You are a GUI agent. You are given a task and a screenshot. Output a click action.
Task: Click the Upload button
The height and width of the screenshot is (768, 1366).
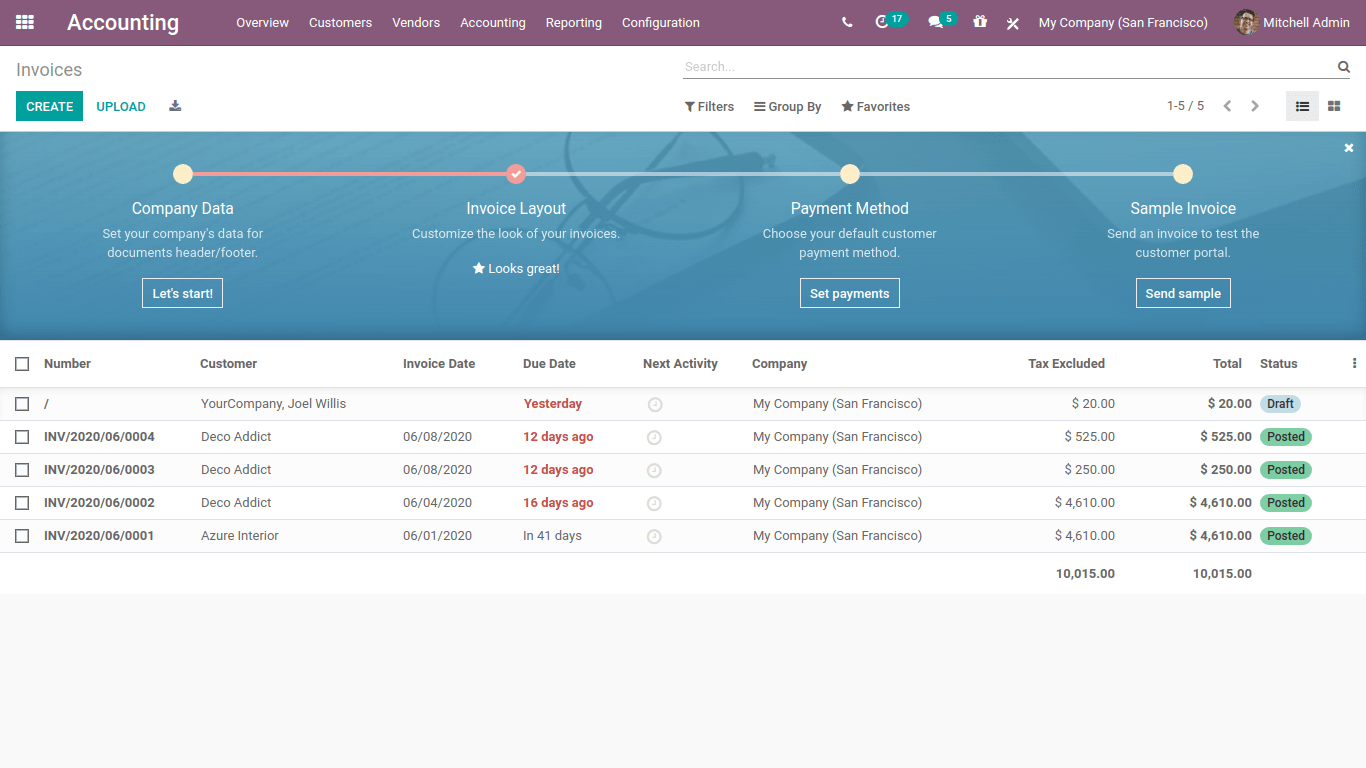pos(121,106)
